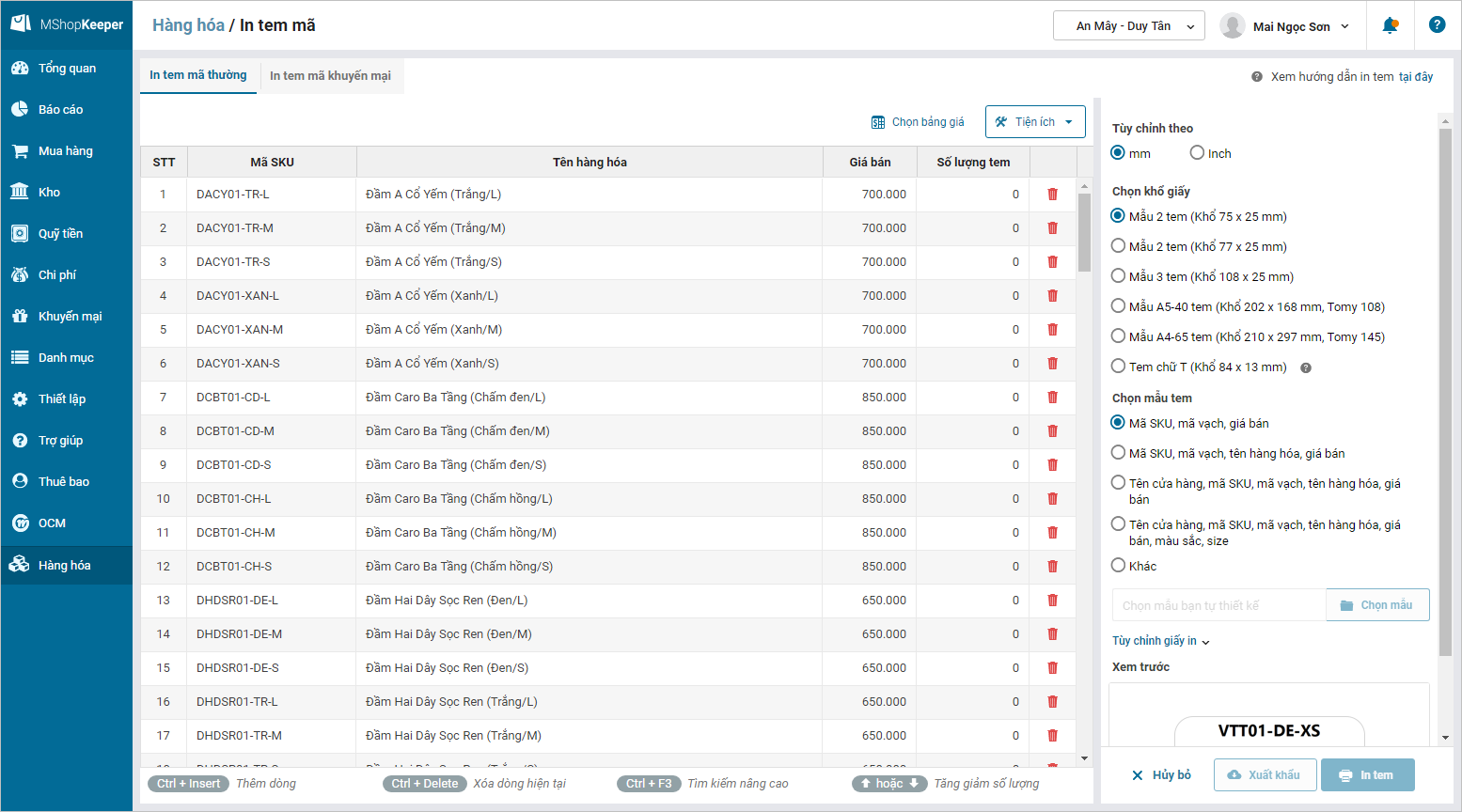1462x812 pixels.
Task: Click the right panel vertical scrollbar
Action: click(x=1445, y=395)
